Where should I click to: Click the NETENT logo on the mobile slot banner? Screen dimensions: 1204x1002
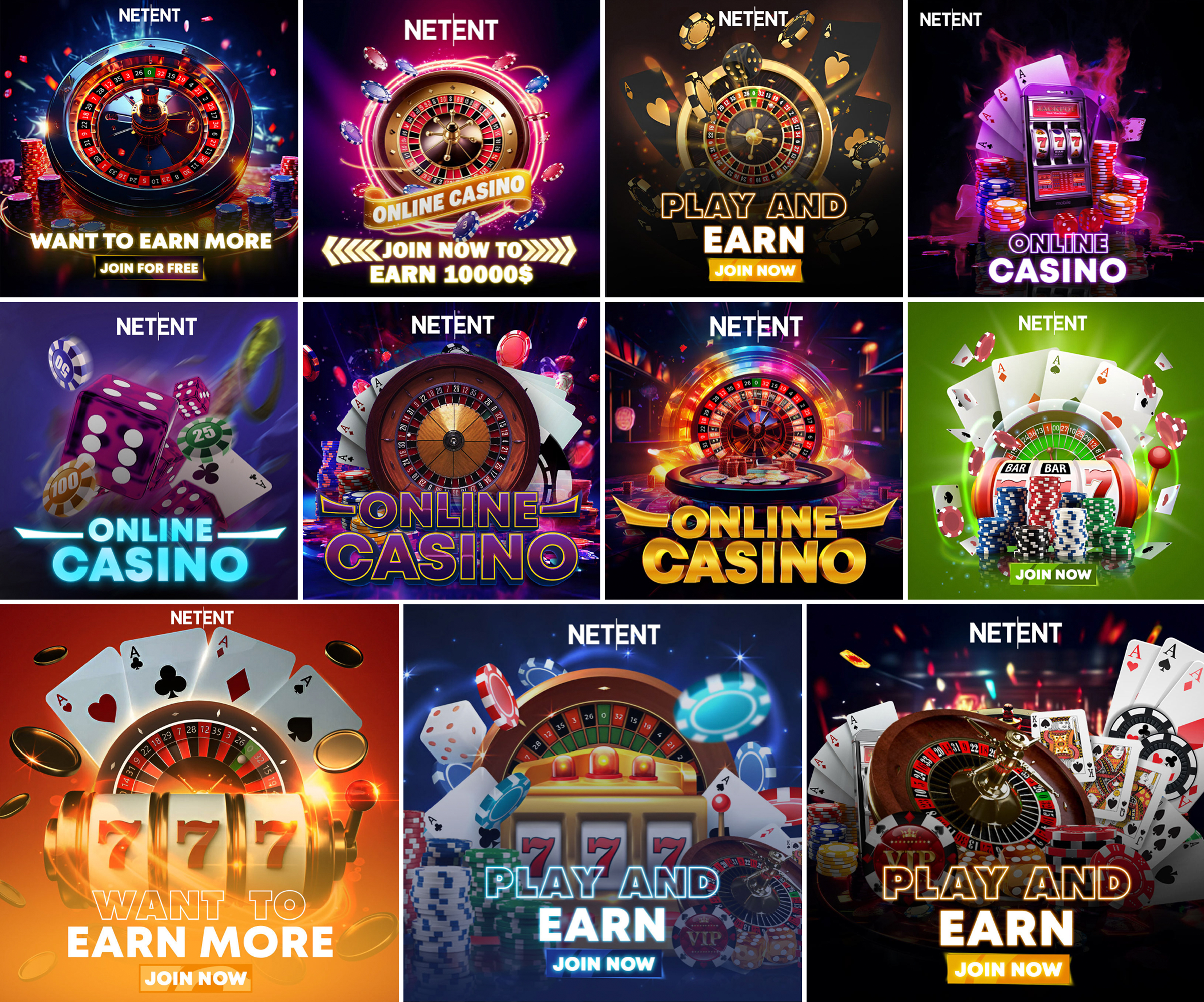pyautogui.click(x=950, y=20)
